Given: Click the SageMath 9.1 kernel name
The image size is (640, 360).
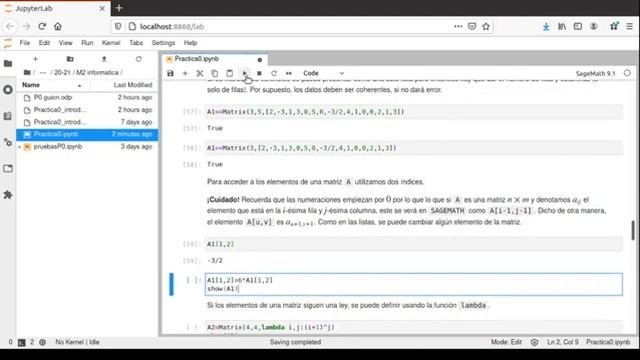Looking at the screenshot, I should pyautogui.click(x=595, y=73).
